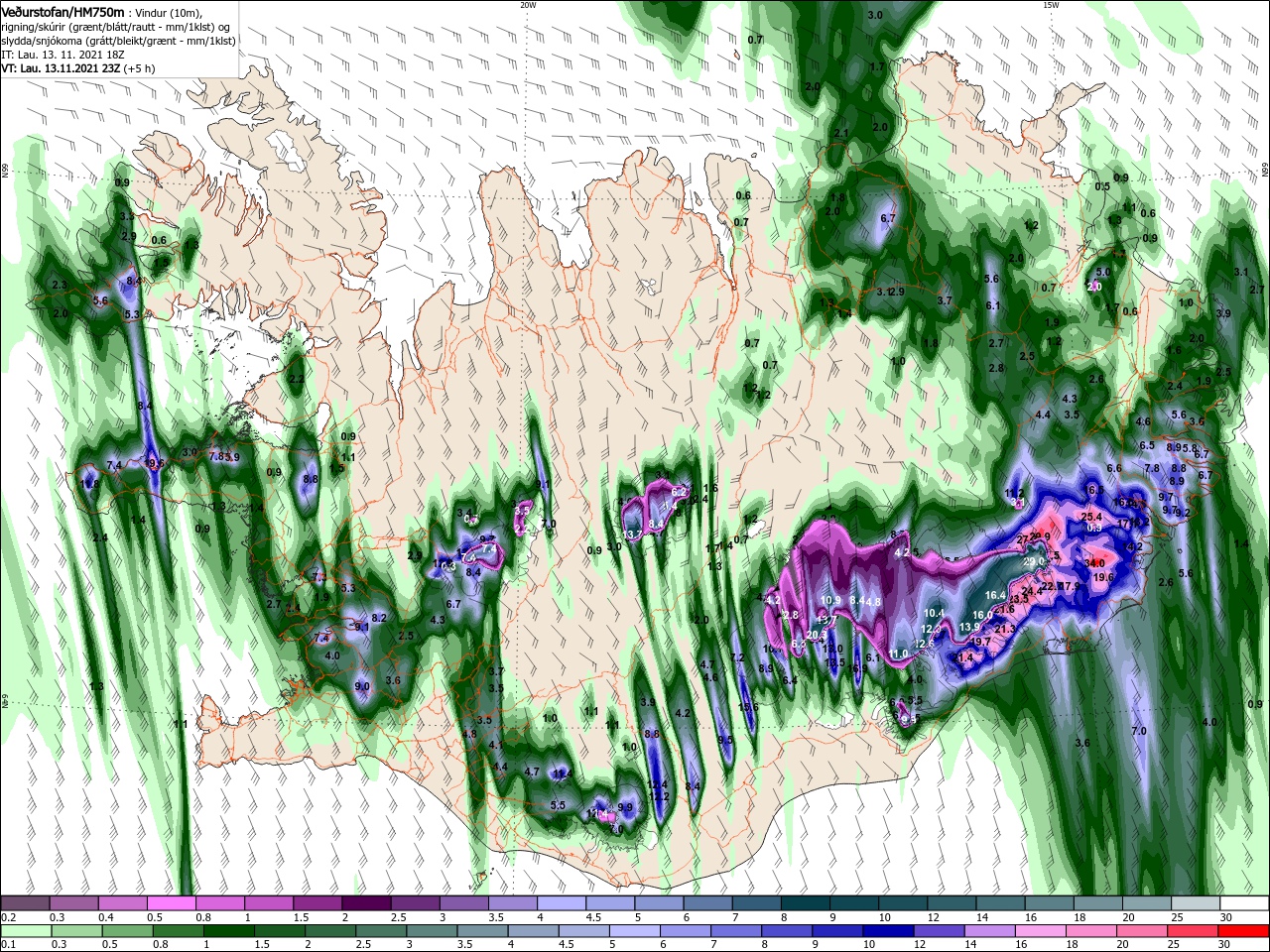
Task: Click the white 16.0 value label
Action: point(982,616)
